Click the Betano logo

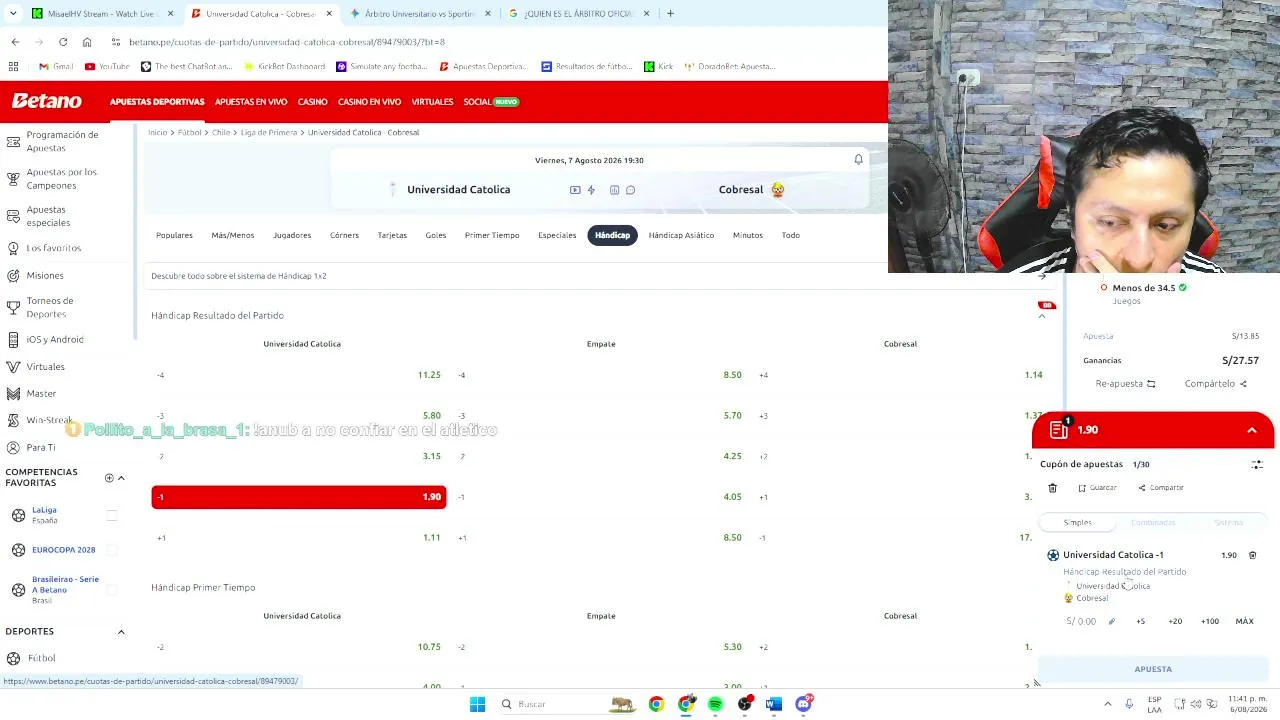tap(47, 101)
